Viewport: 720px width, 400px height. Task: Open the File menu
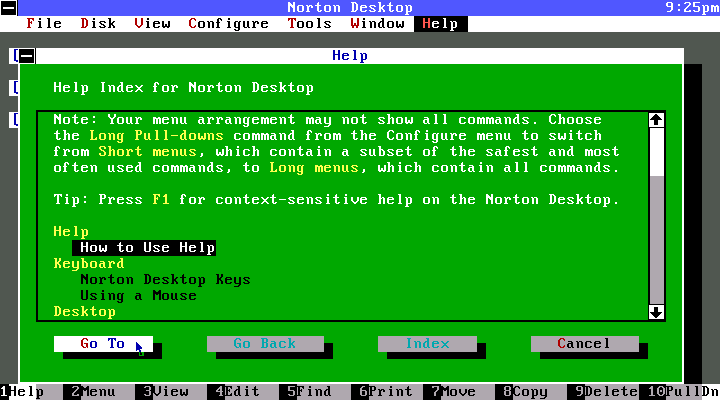click(44, 23)
